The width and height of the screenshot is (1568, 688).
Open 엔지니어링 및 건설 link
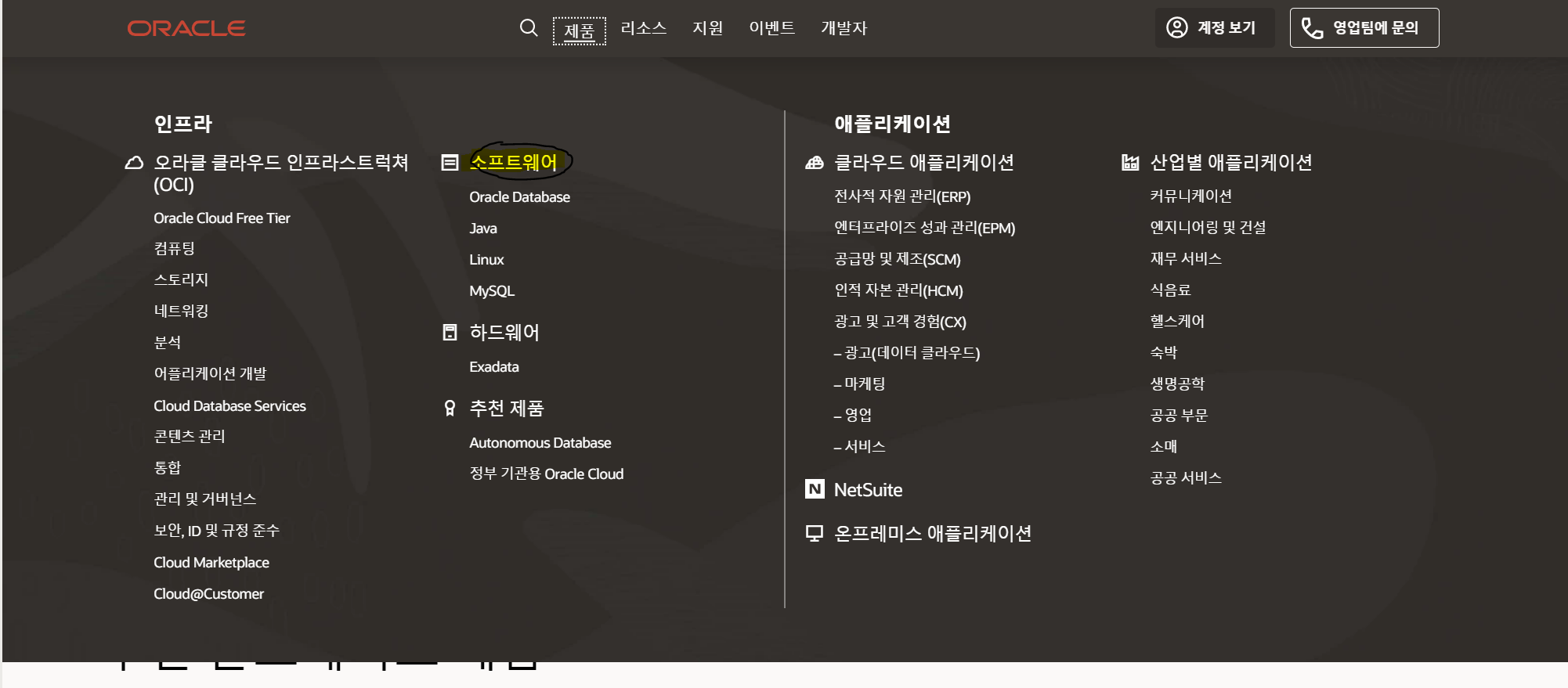(1208, 228)
